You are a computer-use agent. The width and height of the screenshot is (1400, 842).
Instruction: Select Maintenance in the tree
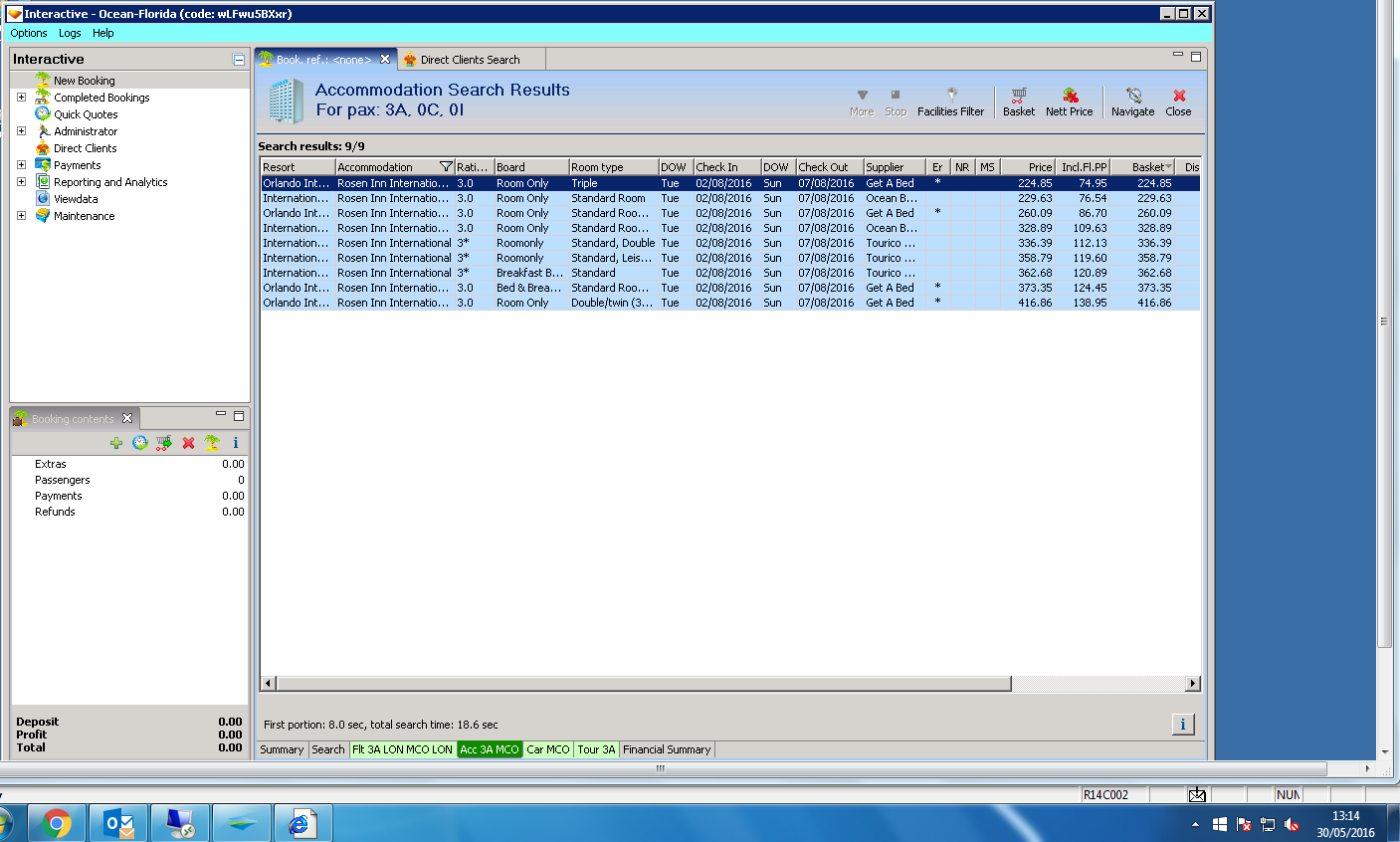[84, 216]
